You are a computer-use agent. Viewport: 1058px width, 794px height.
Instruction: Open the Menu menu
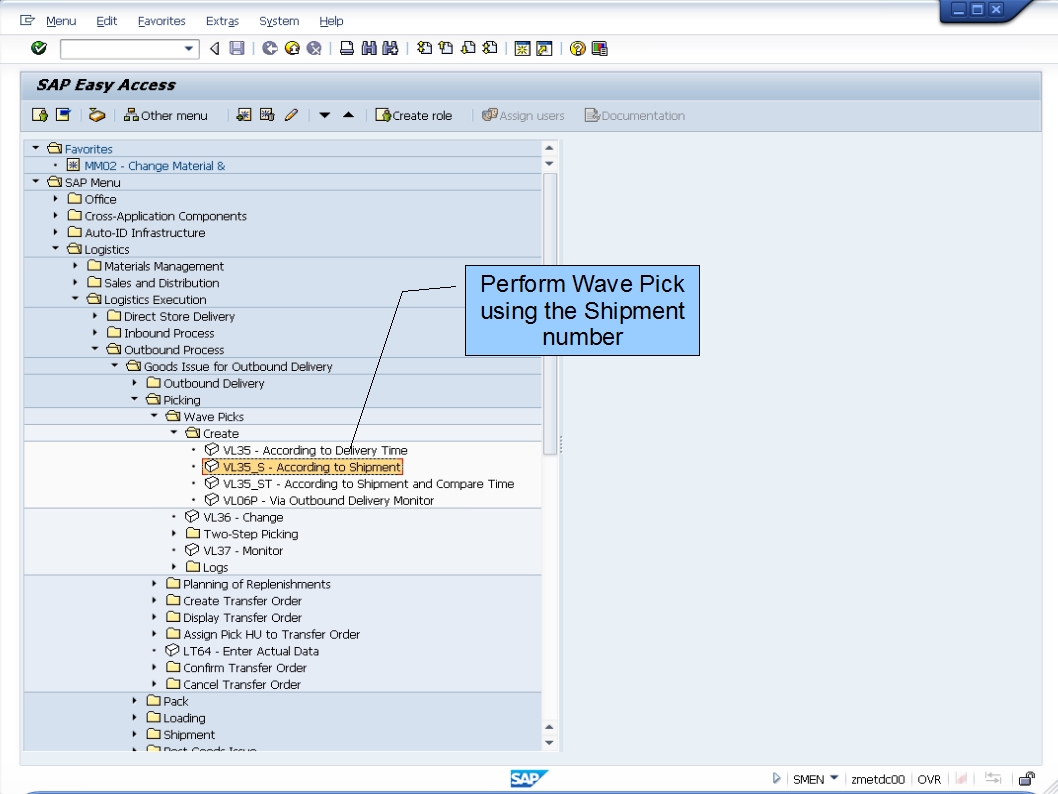tap(61, 21)
